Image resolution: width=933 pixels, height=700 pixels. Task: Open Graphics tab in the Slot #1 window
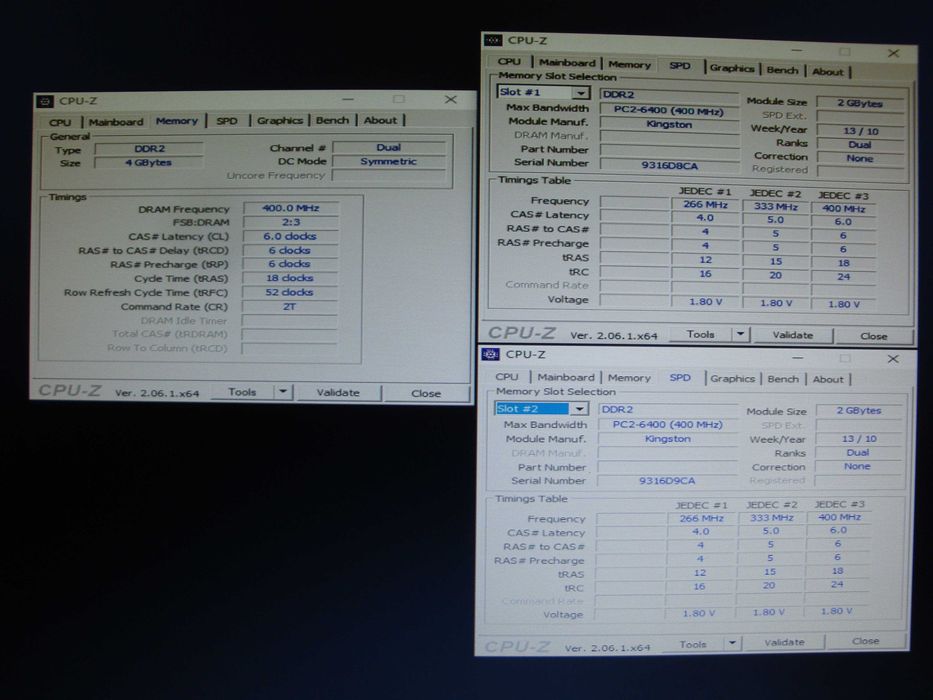[x=731, y=68]
